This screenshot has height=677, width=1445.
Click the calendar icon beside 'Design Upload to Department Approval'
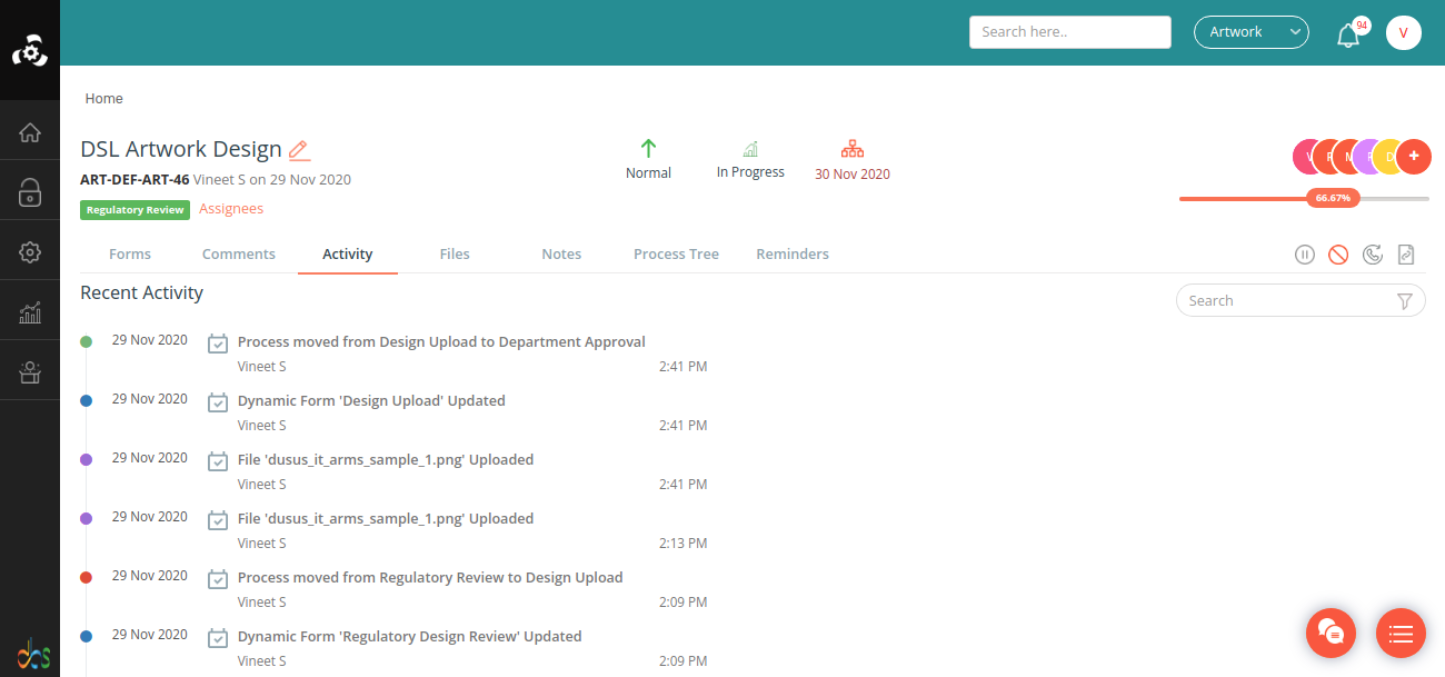point(217,343)
